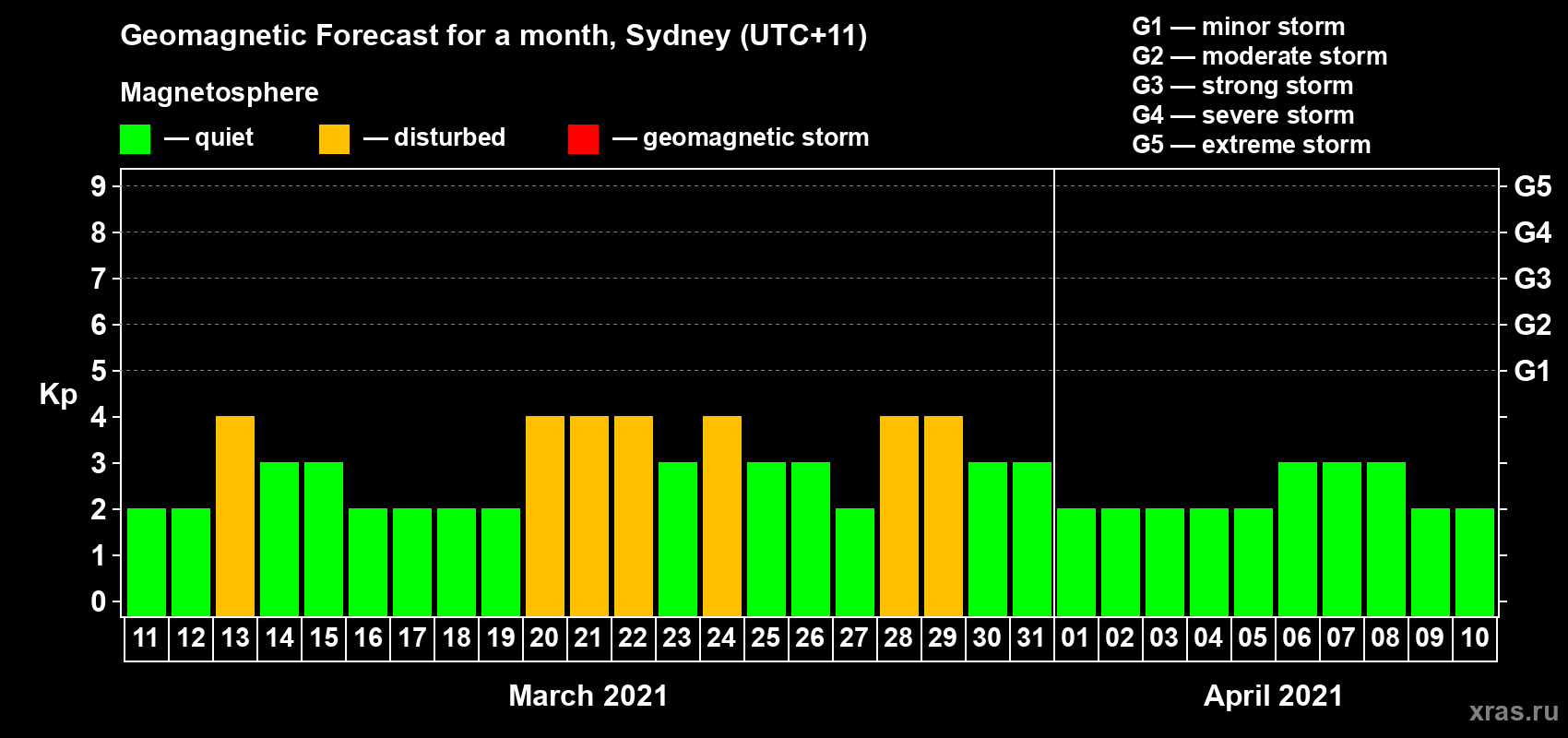The height and width of the screenshot is (738, 1568).
Task: Click the 'G2 — moderate storm' legend line
Action: click(x=1259, y=56)
